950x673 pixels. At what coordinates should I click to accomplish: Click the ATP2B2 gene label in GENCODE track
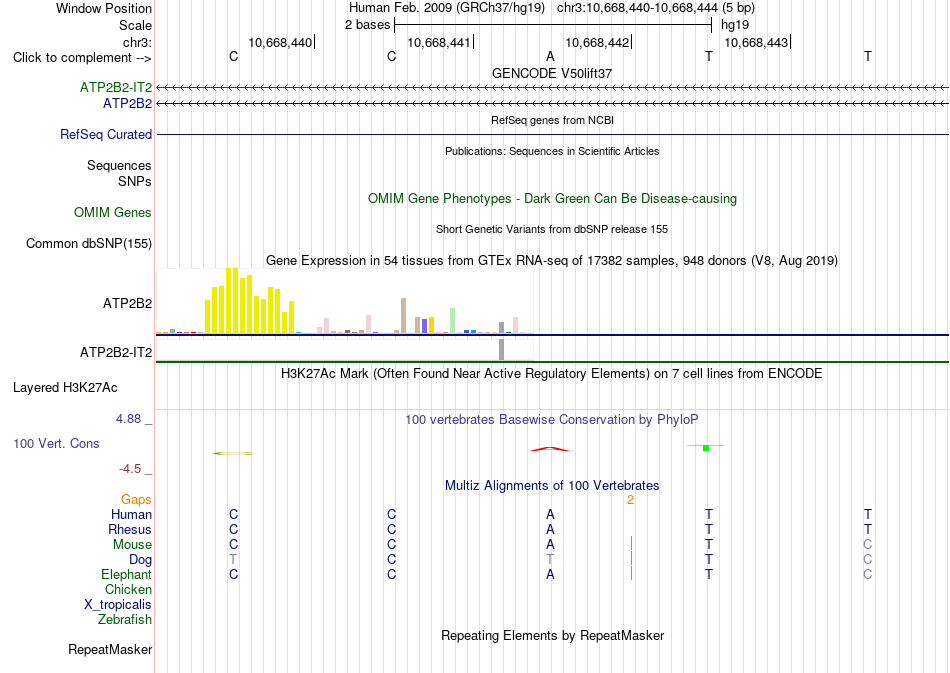127,104
